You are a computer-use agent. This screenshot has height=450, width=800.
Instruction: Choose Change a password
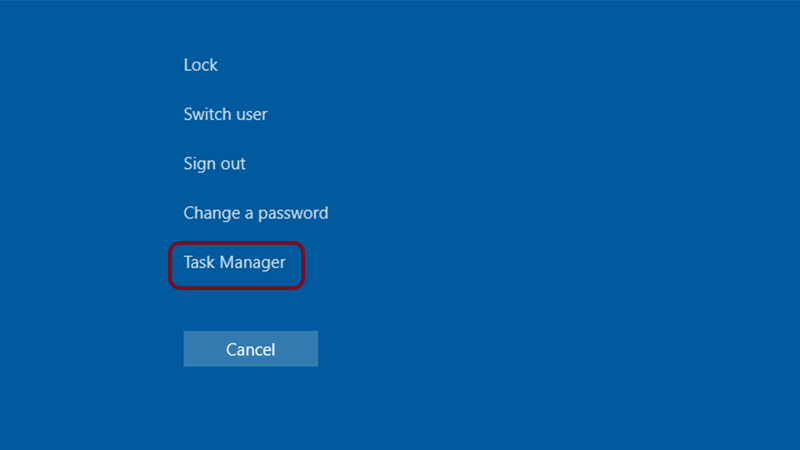pos(256,213)
